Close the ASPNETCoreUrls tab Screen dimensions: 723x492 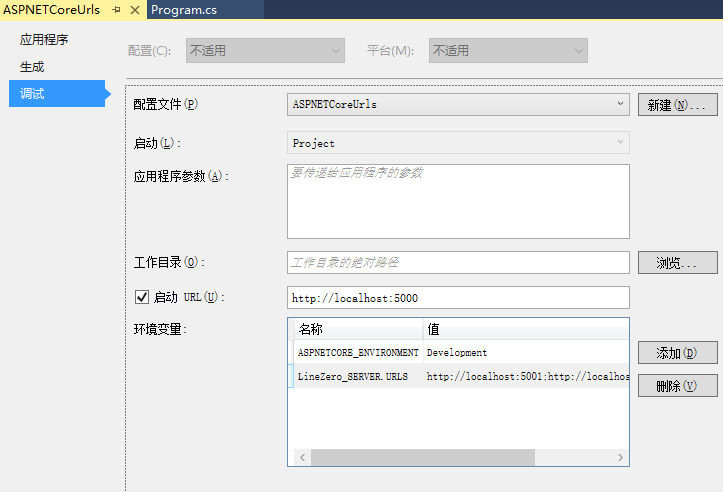click(x=135, y=10)
